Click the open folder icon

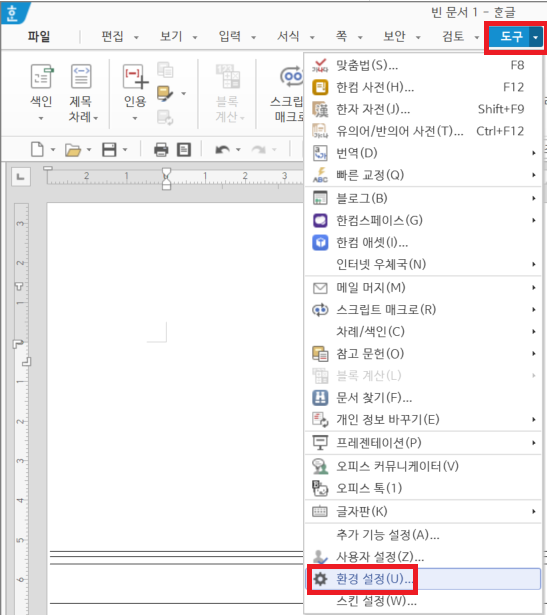pyautogui.click(x=73, y=150)
